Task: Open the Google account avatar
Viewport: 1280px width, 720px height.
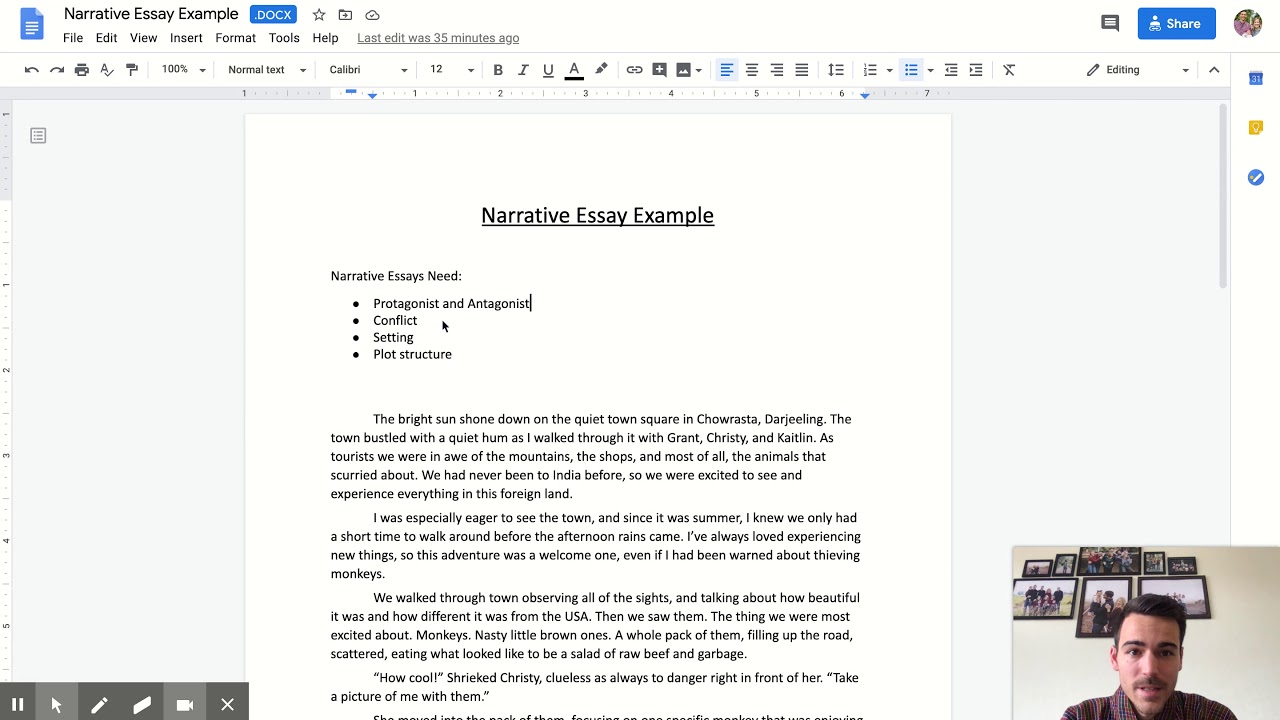Action: pos(1248,24)
